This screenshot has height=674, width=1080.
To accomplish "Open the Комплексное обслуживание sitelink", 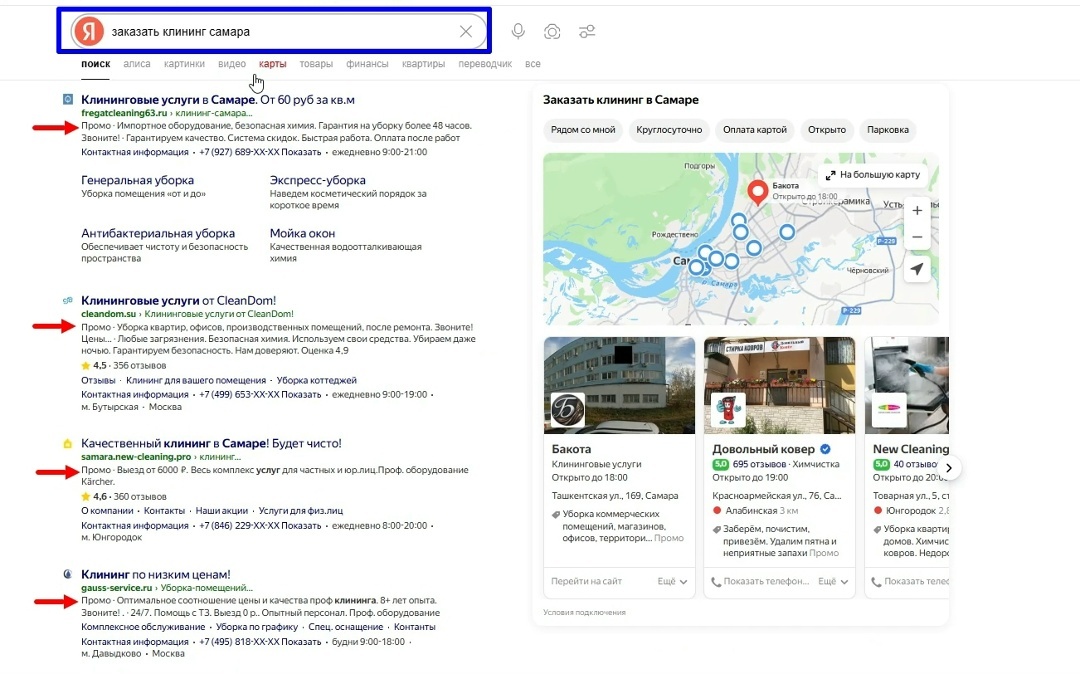I will point(143,626).
